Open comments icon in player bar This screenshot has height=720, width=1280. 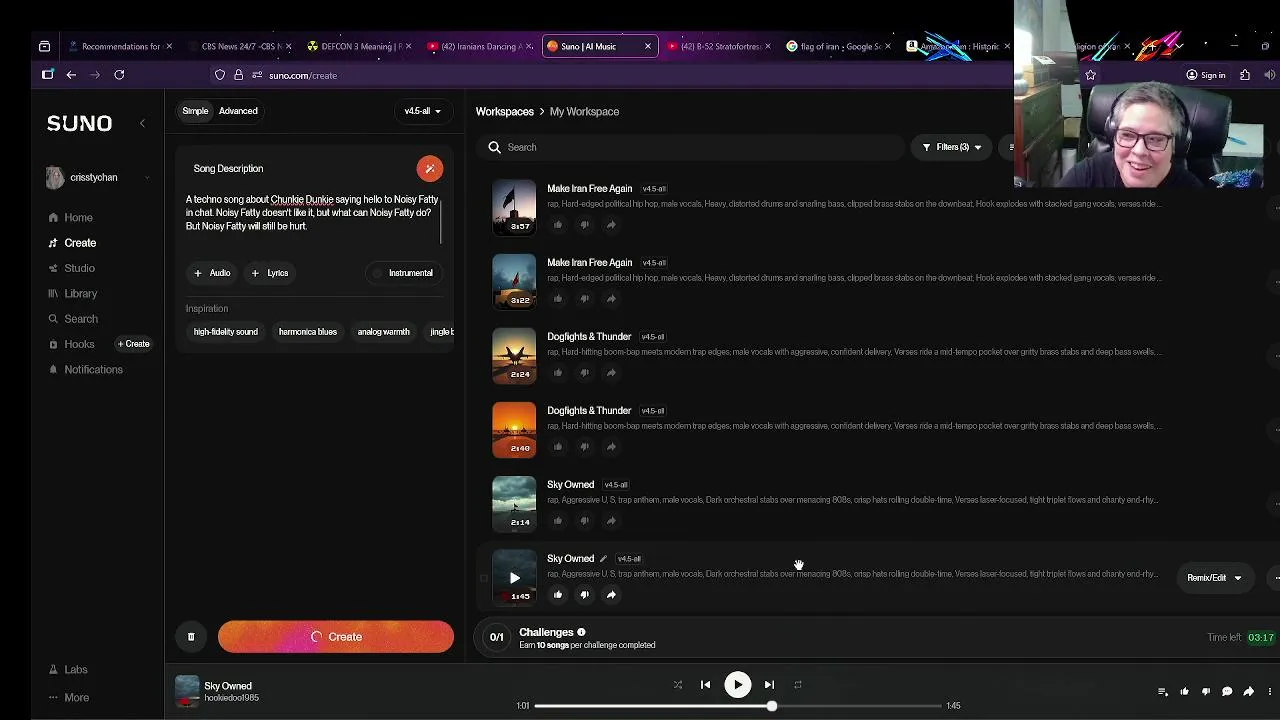tap(1227, 692)
